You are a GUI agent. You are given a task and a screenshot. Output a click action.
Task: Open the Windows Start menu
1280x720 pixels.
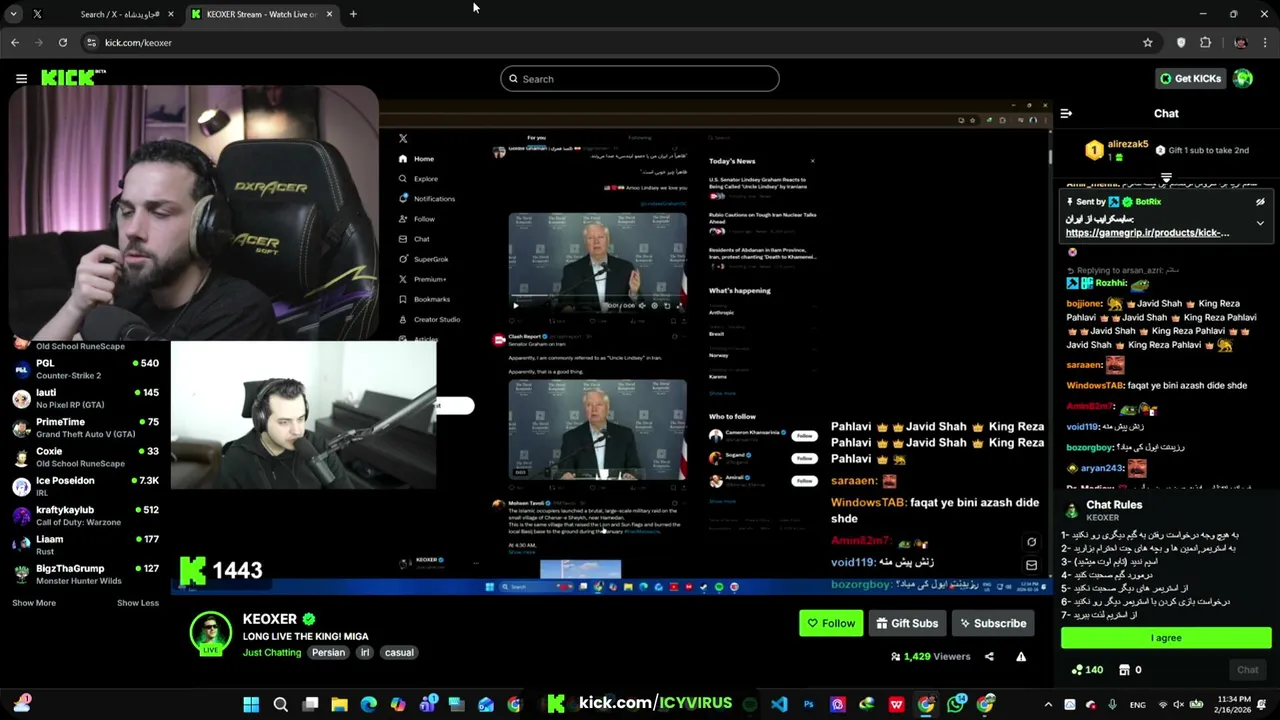[251, 704]
